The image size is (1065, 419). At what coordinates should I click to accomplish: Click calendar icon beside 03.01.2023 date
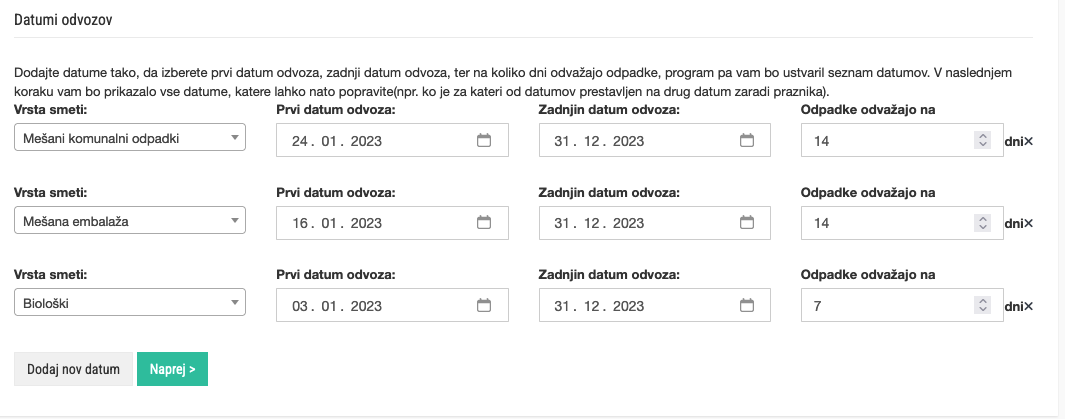484,305
